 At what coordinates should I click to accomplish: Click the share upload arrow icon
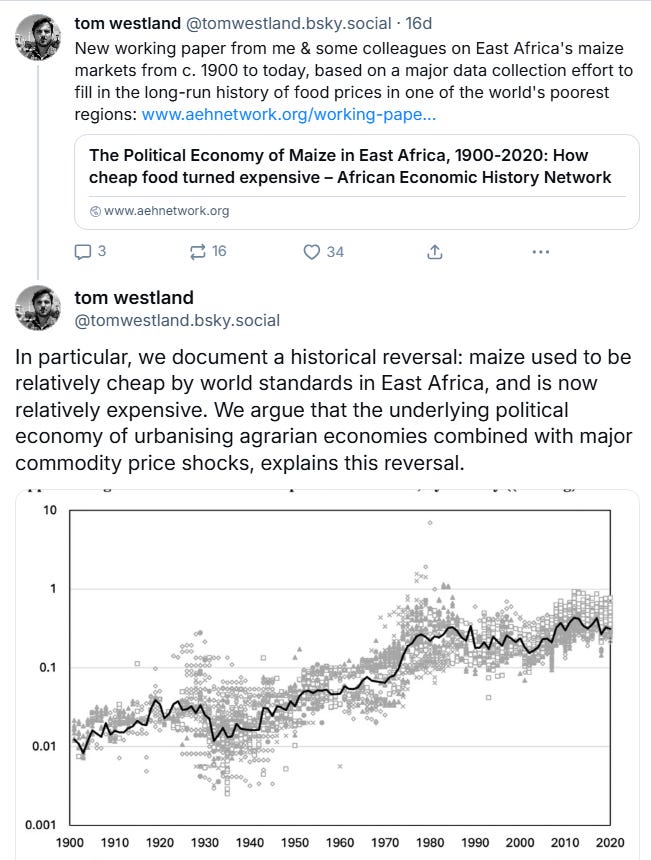coord(434,251)
